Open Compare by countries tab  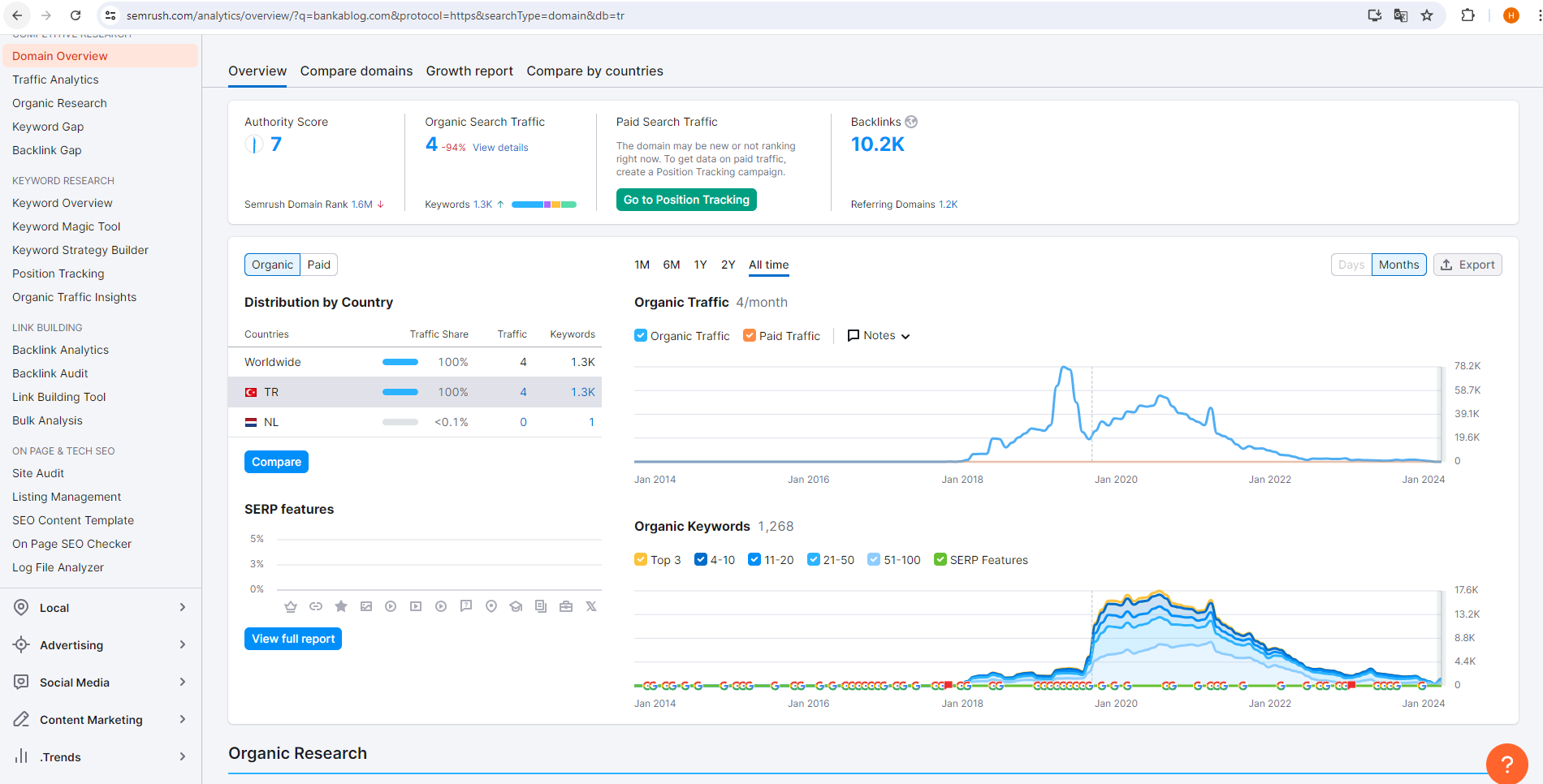(594, 71)
